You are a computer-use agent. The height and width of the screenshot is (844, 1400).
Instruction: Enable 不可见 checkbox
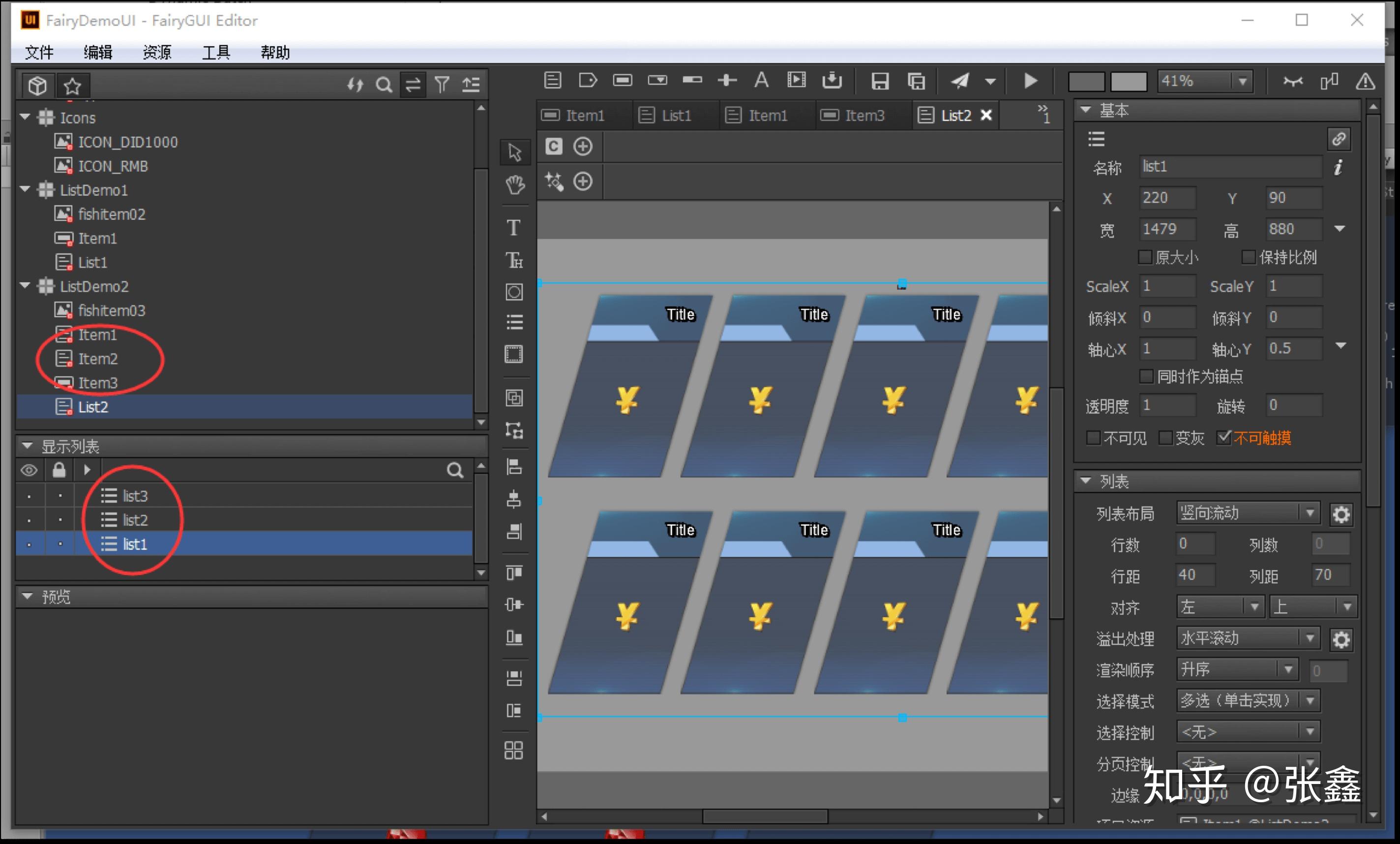[1093, 438]
